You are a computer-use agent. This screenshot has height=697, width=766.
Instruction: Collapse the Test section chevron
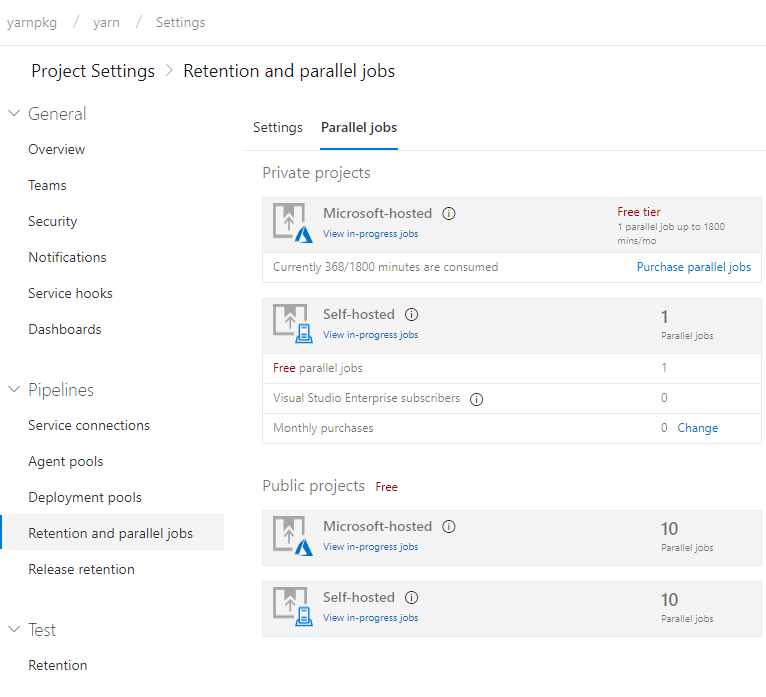click(x=14, y=629)
